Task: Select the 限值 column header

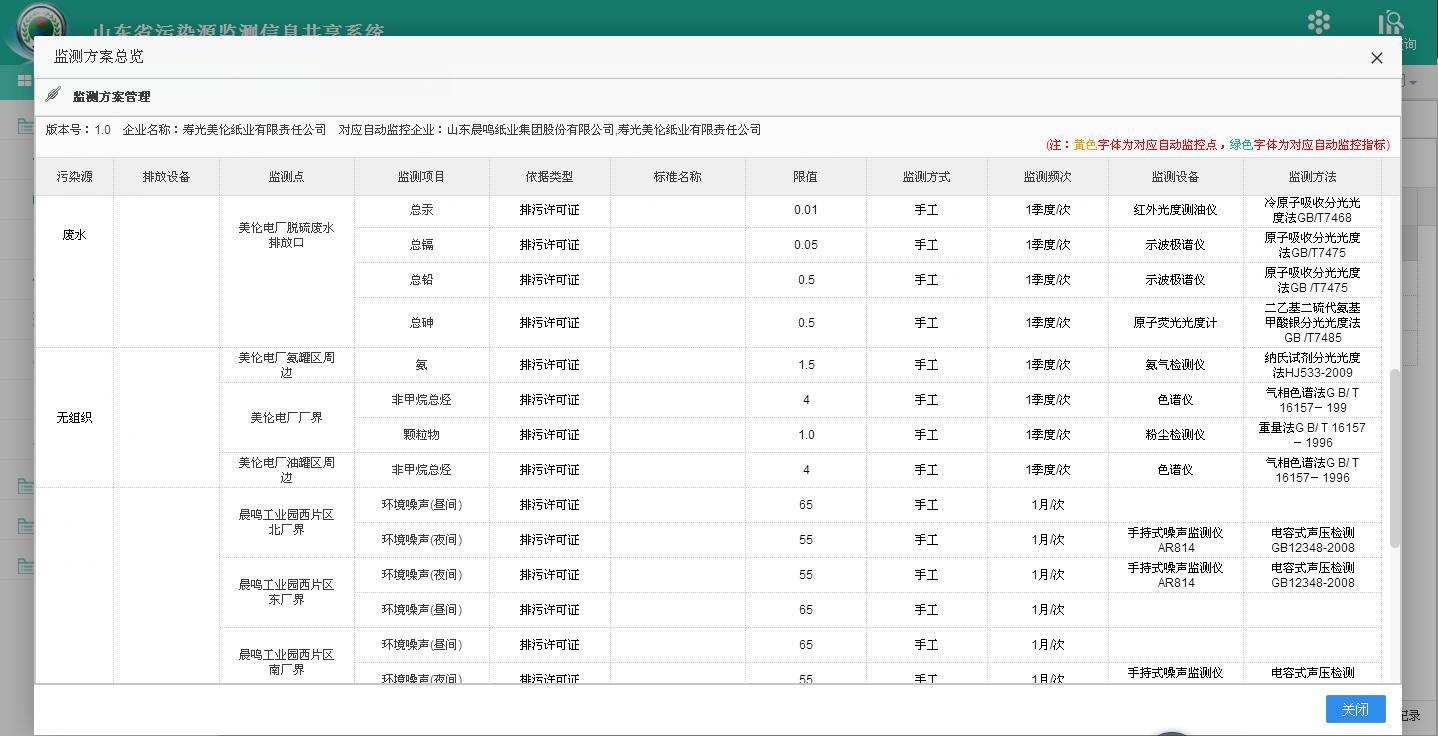Action: [805, 175]
